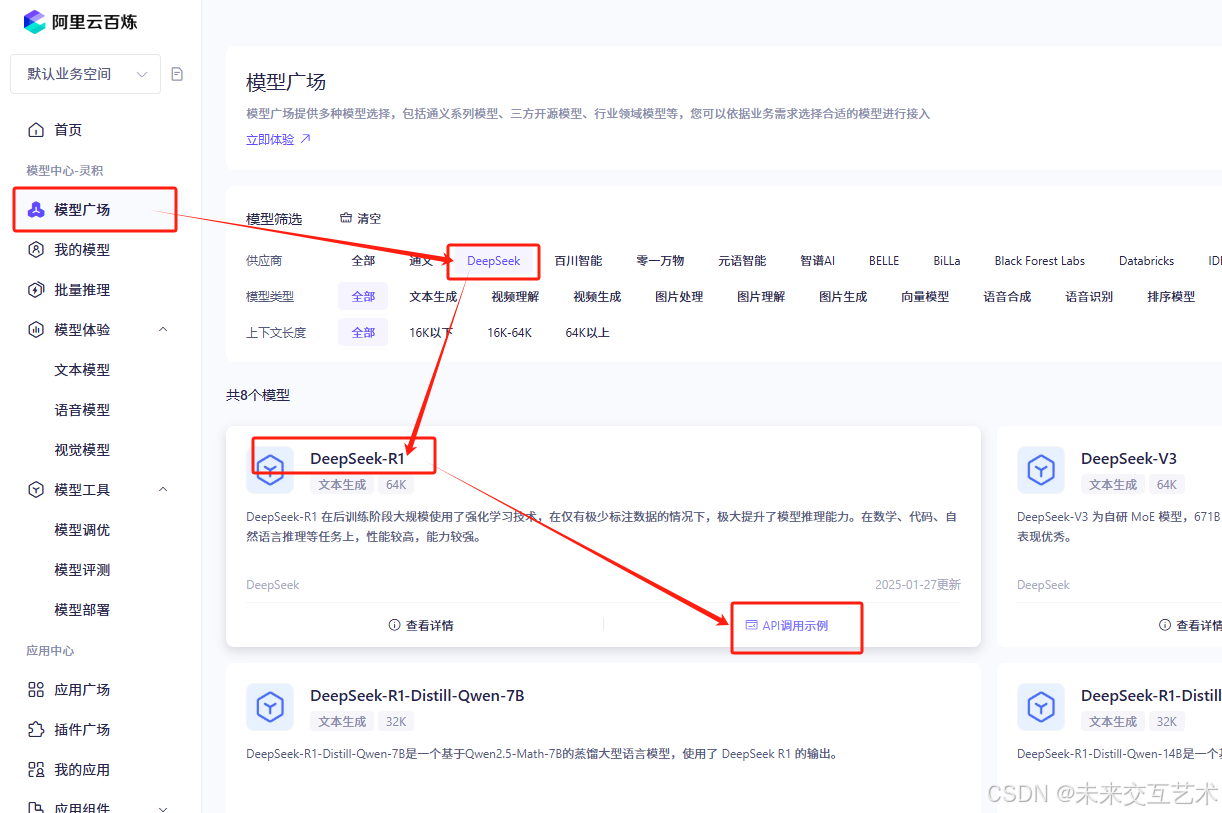Filter by 视频生成 model type
Image resolution: width=1222 pixels, height=813 pixels.
[597, 297]
